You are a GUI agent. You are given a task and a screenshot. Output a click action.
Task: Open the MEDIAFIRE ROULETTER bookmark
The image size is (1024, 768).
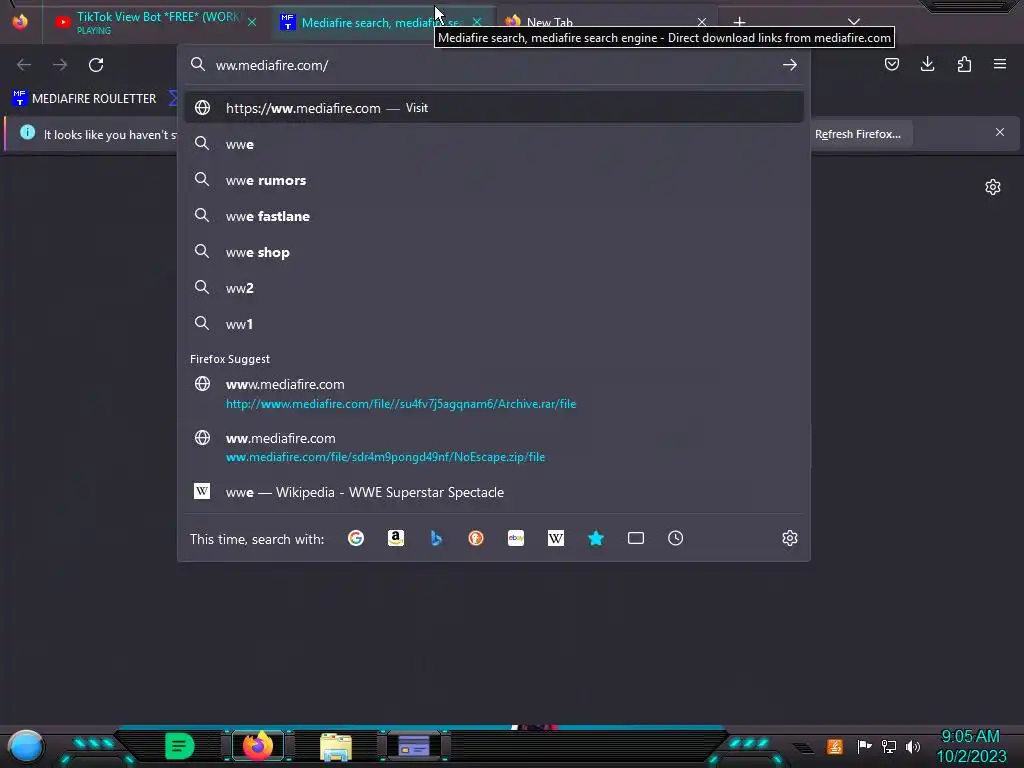[85, 99]
